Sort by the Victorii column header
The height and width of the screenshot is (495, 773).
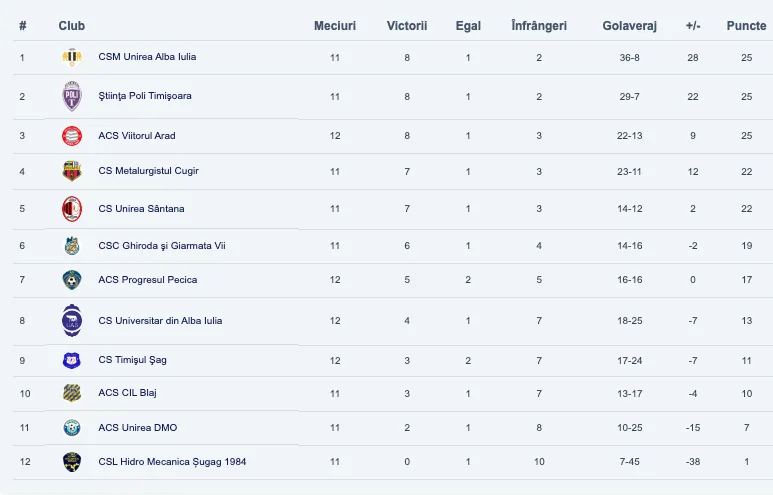click(x=407, y=25)
